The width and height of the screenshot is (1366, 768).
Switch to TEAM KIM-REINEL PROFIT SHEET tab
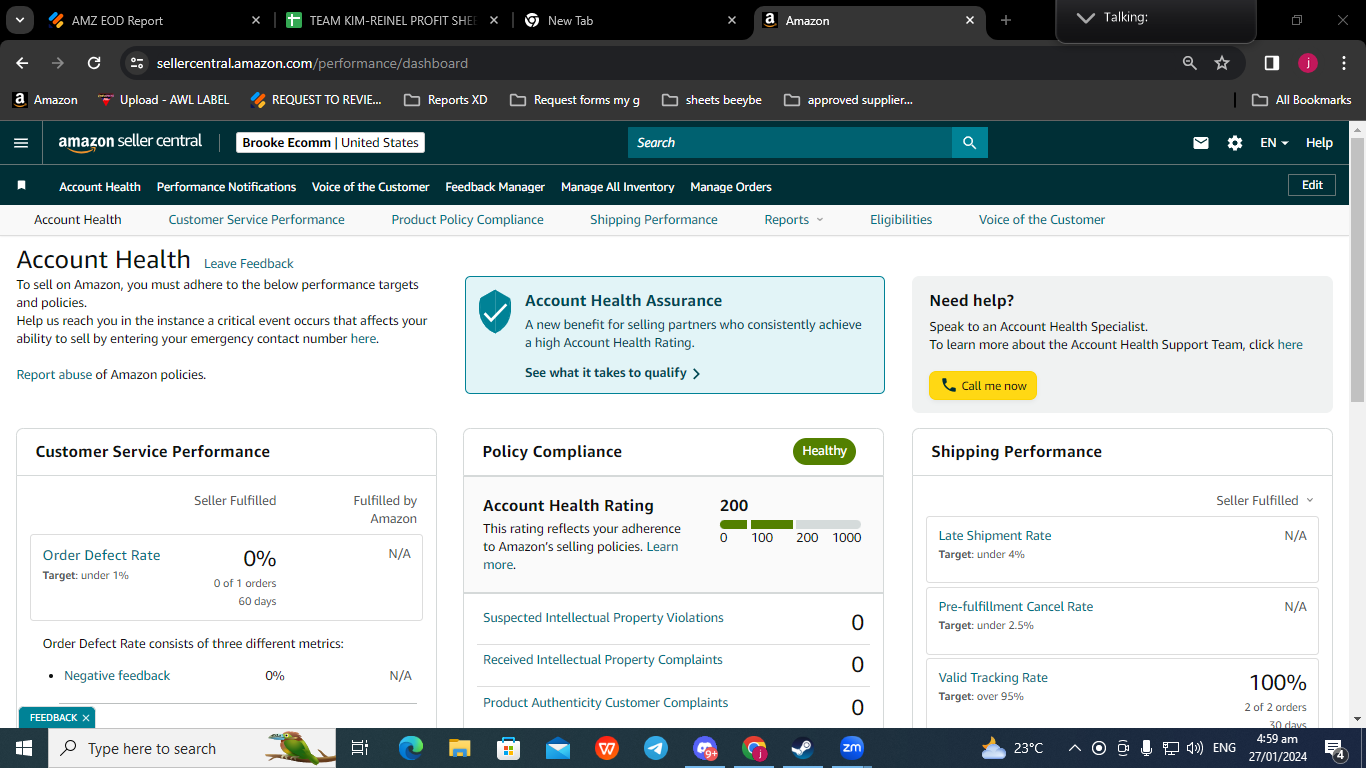[x=393, y=20]
